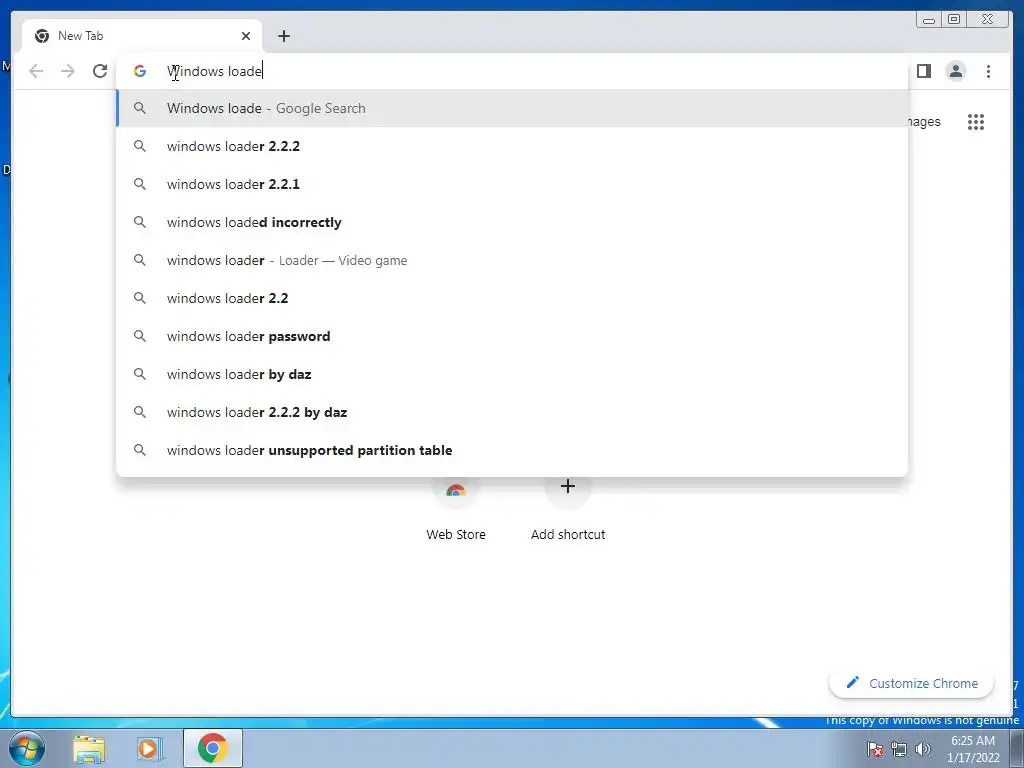Choose 'windows loader unsupported partition table'
This screenshot has height=768, width=1024.
(x=512, y=450)
